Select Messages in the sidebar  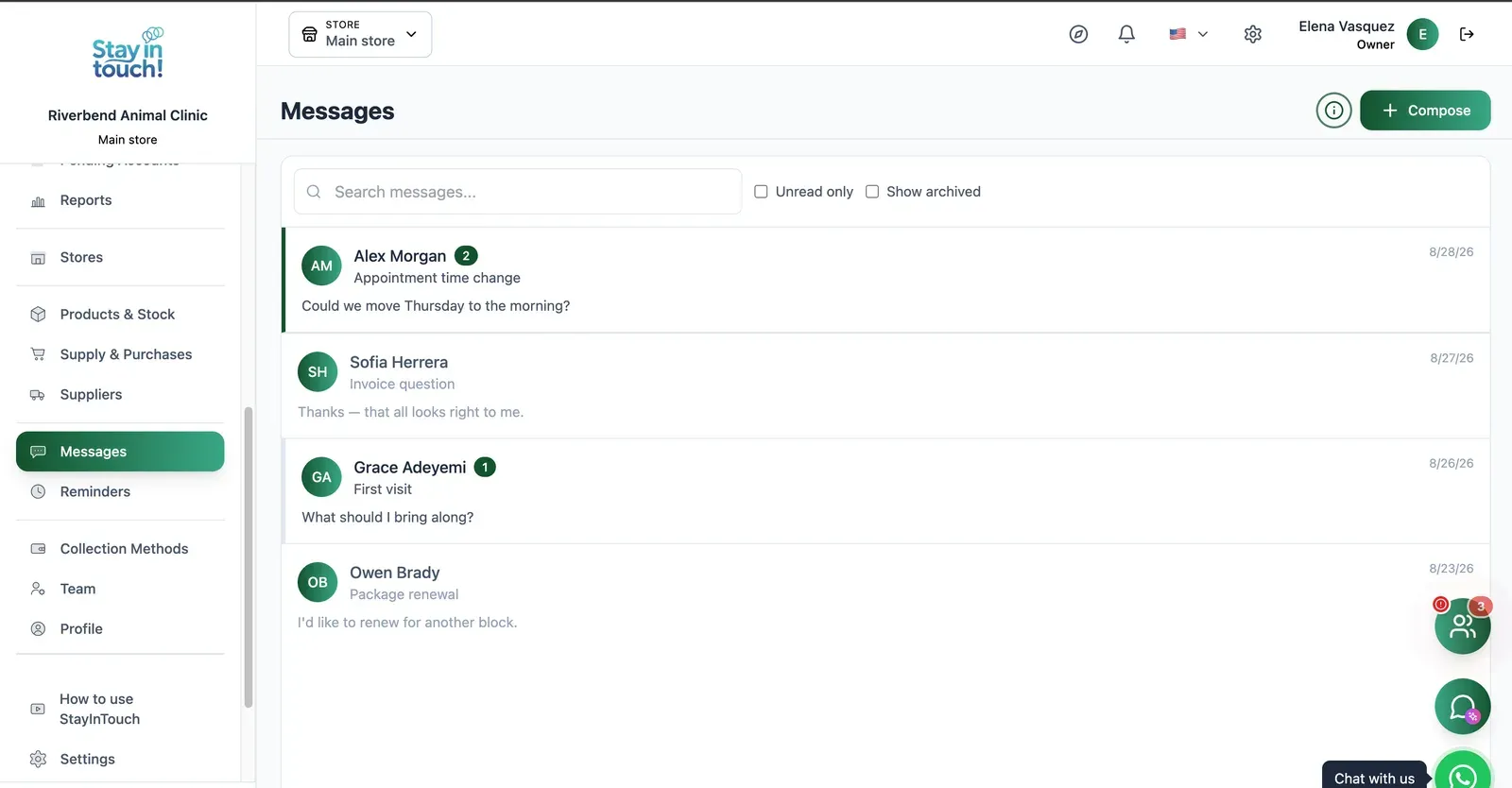coord(120,452)
